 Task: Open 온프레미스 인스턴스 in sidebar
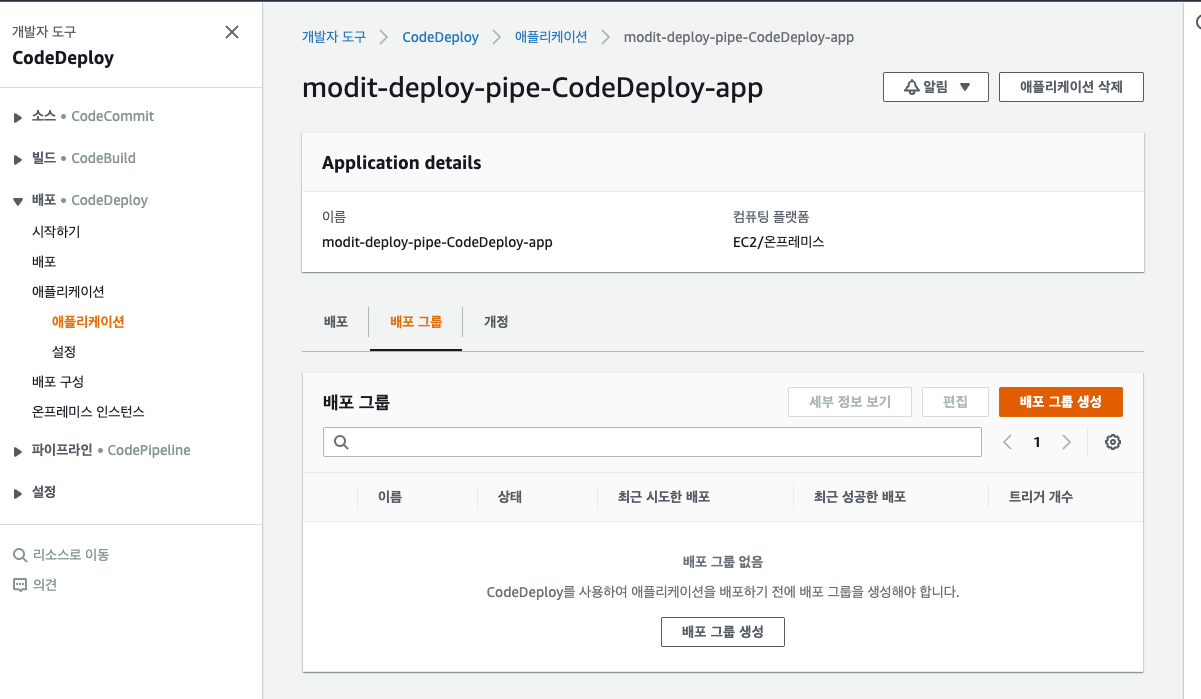(x=88, y=412)
